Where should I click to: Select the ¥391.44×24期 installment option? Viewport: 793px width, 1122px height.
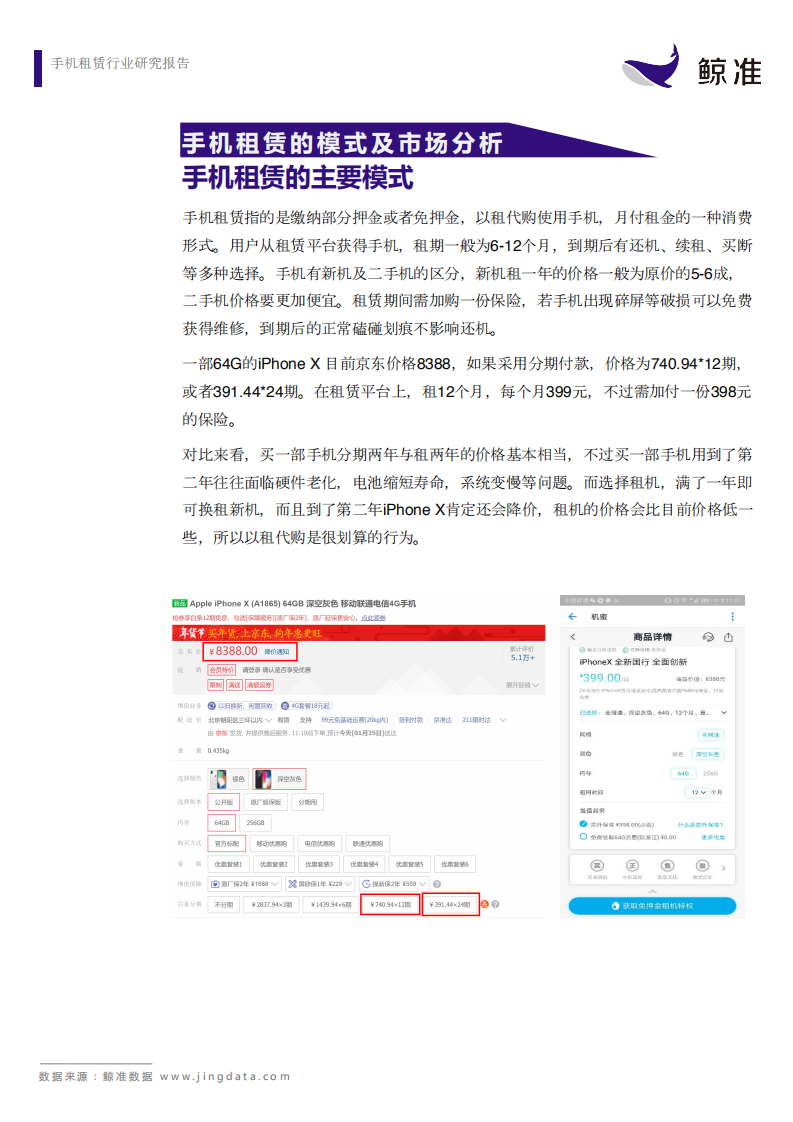(450, 904)
